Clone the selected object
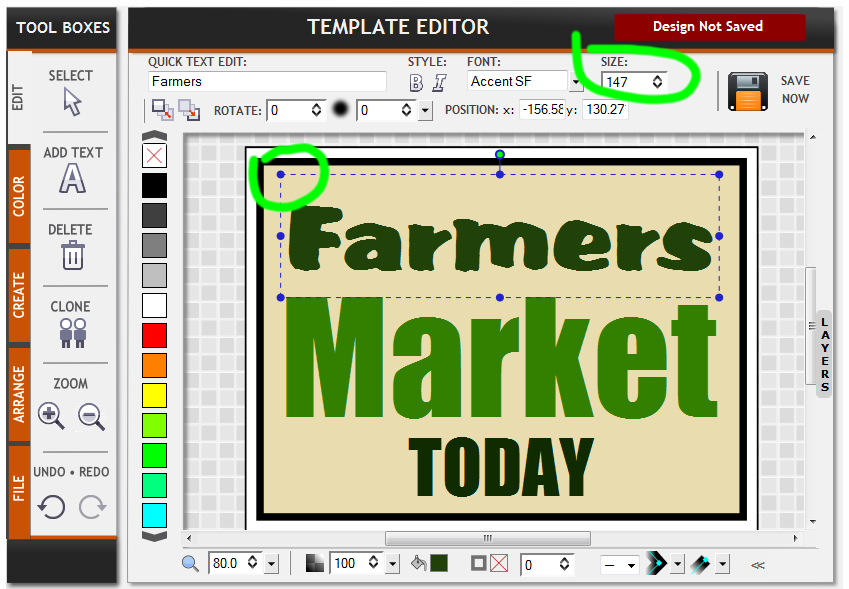 [72, 332]
